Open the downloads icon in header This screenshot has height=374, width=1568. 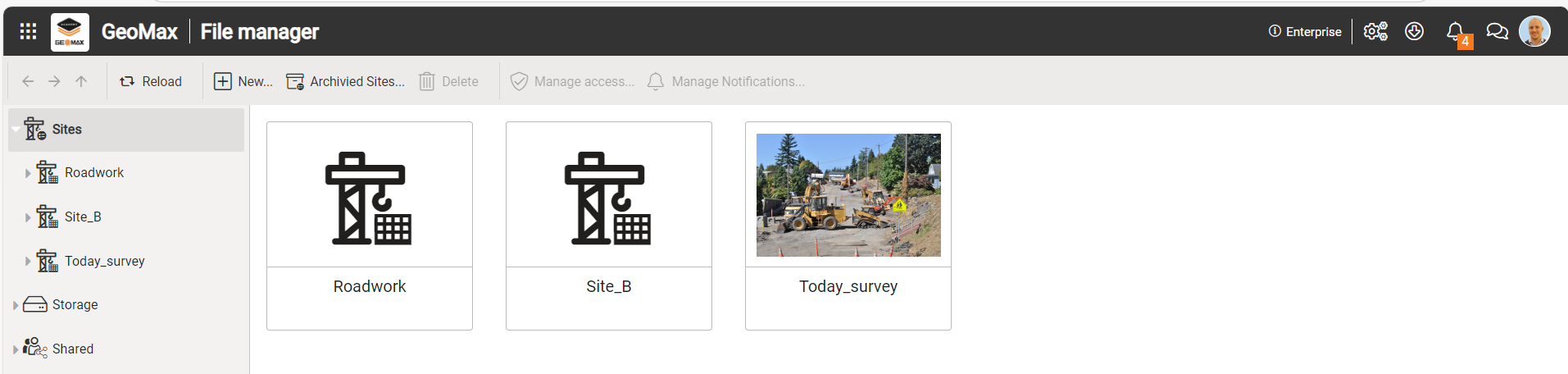1414,31
